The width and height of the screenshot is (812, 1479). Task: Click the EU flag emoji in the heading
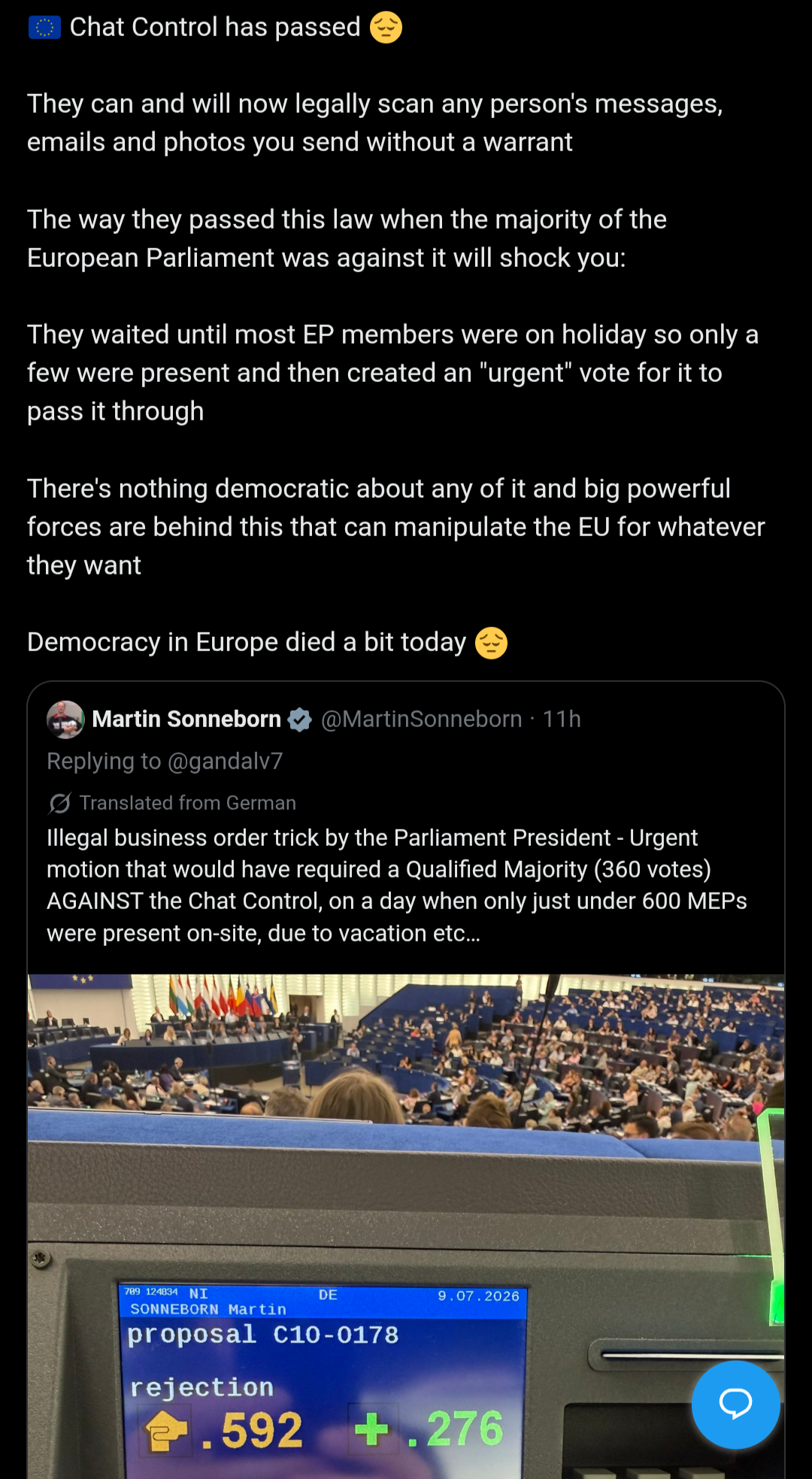(44, 28)
